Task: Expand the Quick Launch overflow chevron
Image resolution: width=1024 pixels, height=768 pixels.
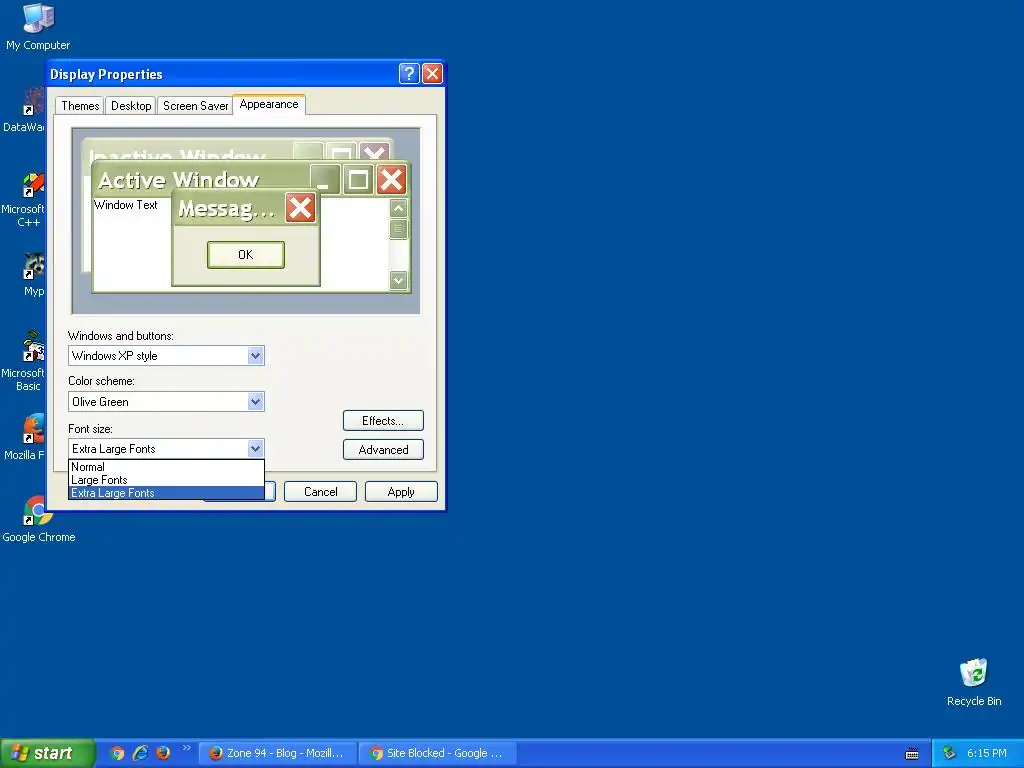Action: tap(186, 748)
